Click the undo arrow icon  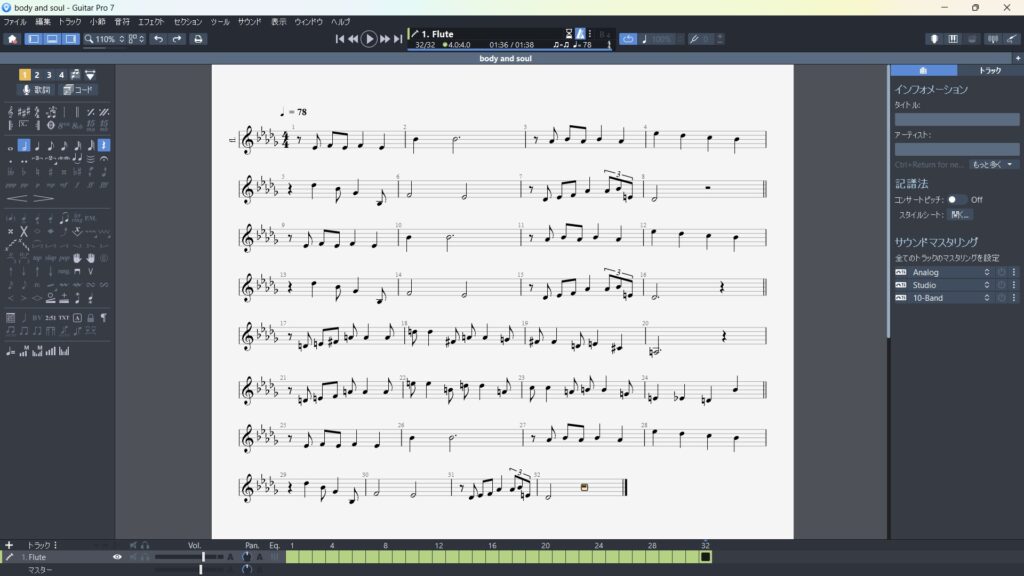(158, 39)
